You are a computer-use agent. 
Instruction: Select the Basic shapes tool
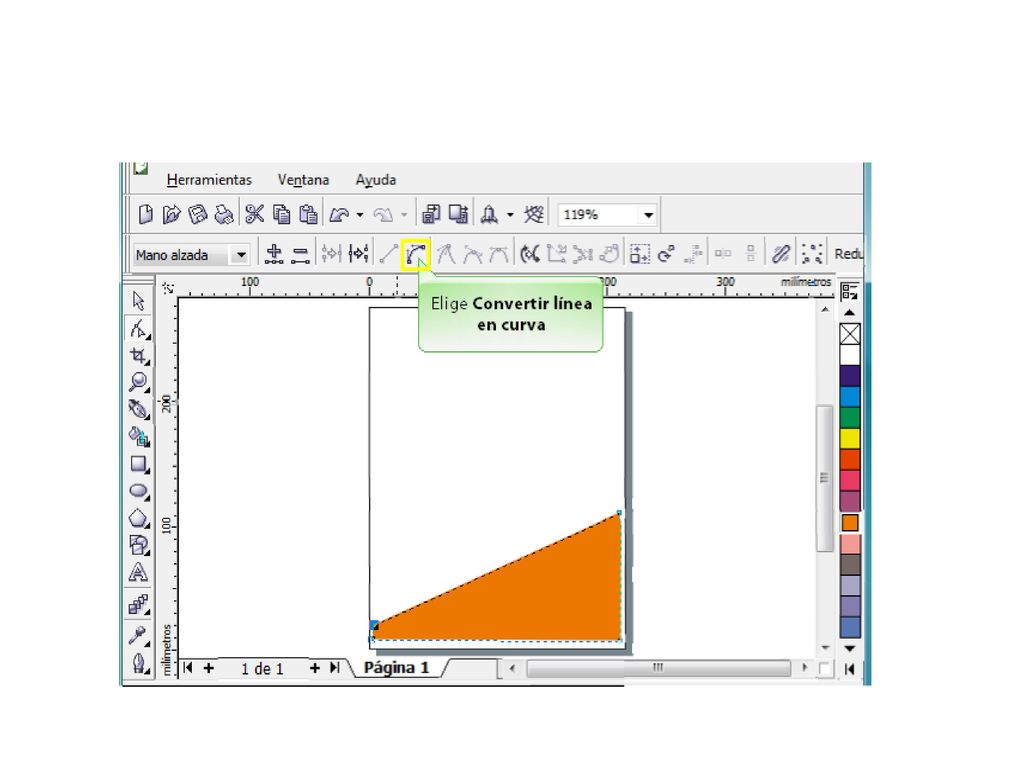tap(138, 545)
